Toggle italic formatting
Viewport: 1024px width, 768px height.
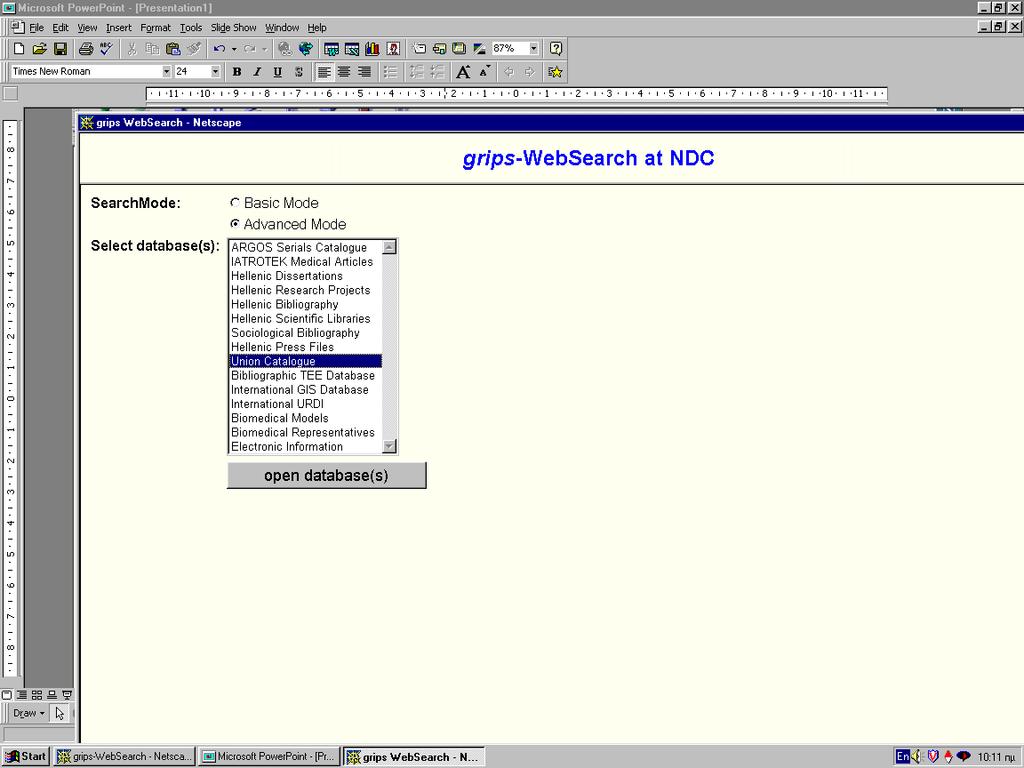coord(257,72)
